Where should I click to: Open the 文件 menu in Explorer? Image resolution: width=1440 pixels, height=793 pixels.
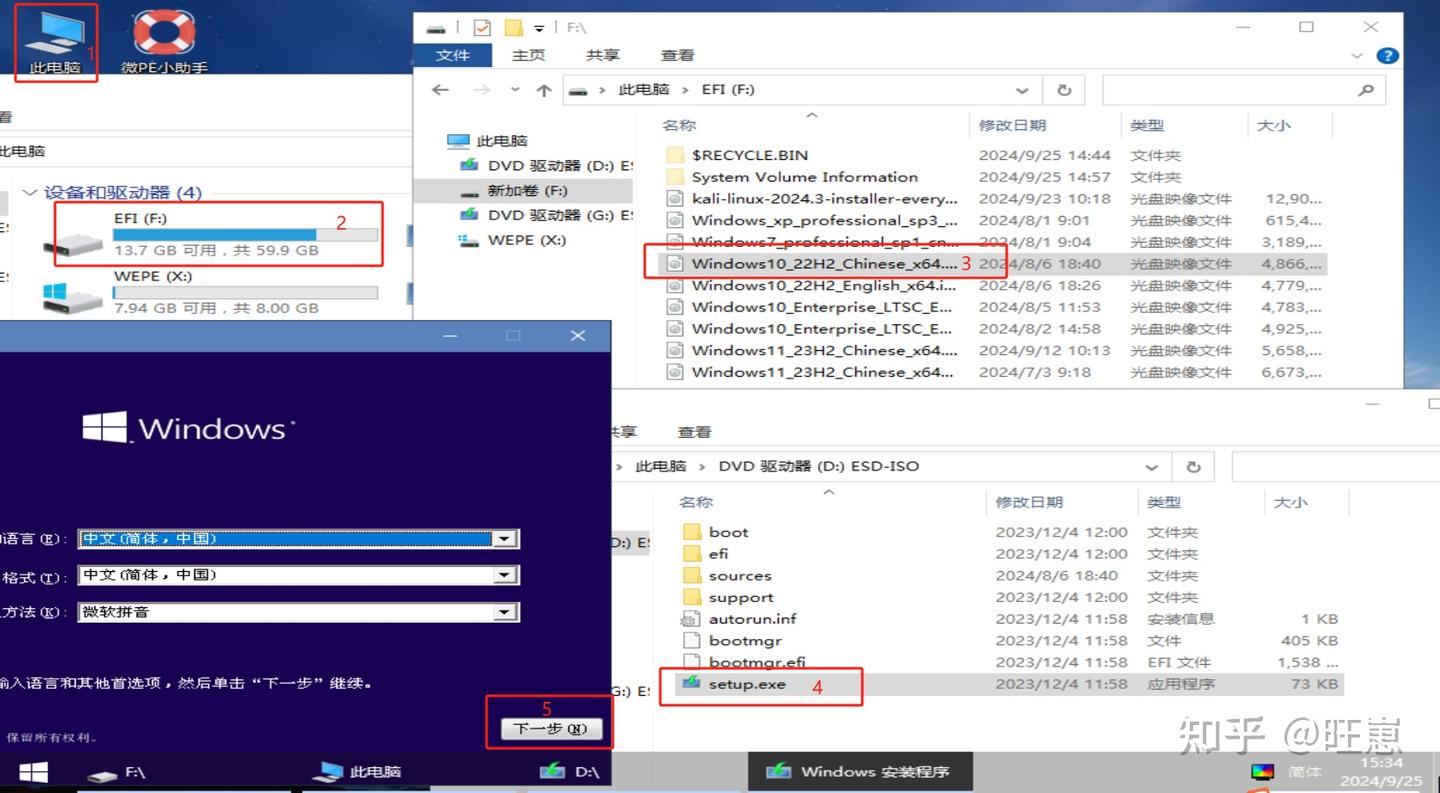tap(453, 55)
